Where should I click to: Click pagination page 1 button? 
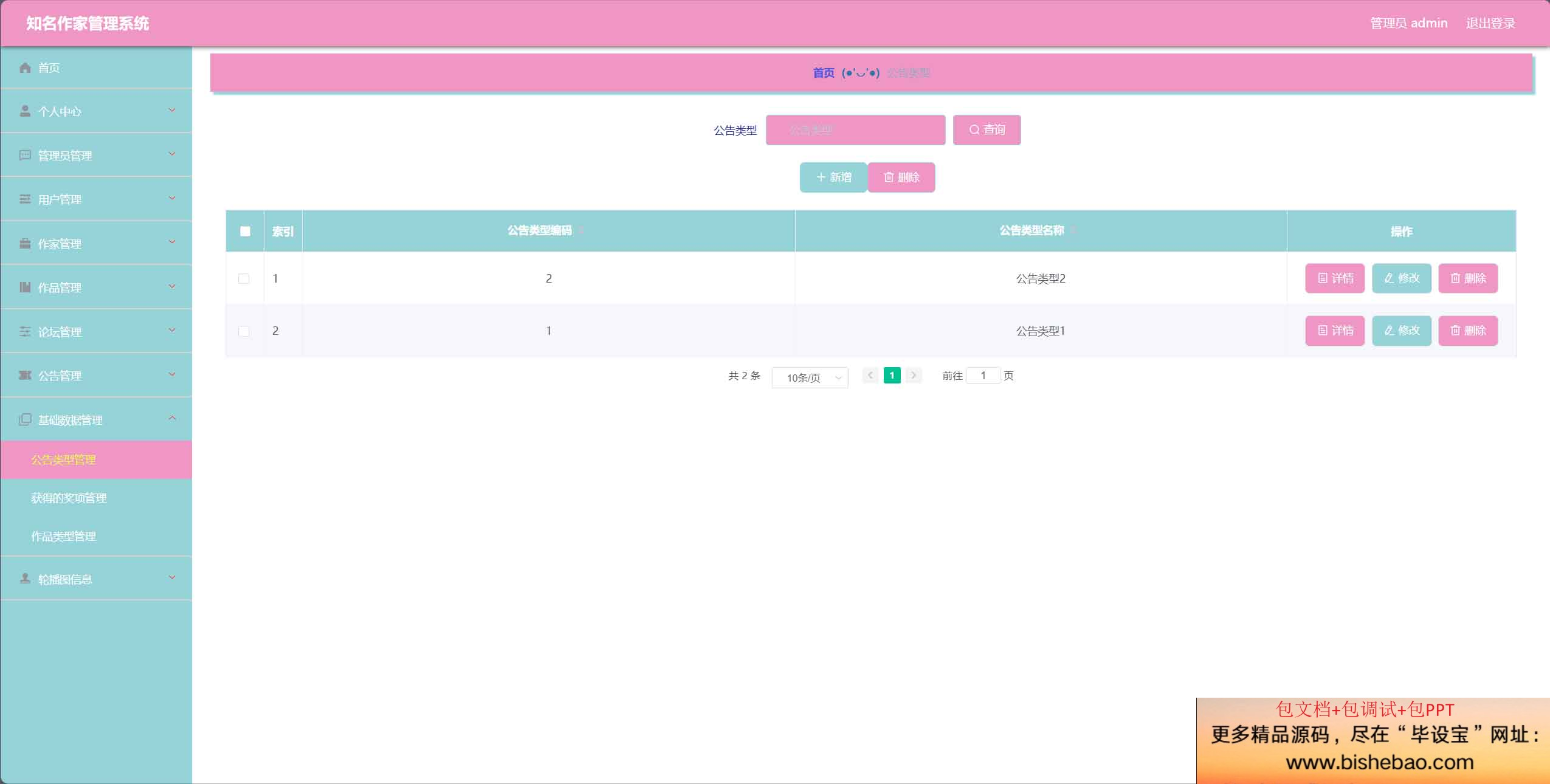tap(892, 376)
